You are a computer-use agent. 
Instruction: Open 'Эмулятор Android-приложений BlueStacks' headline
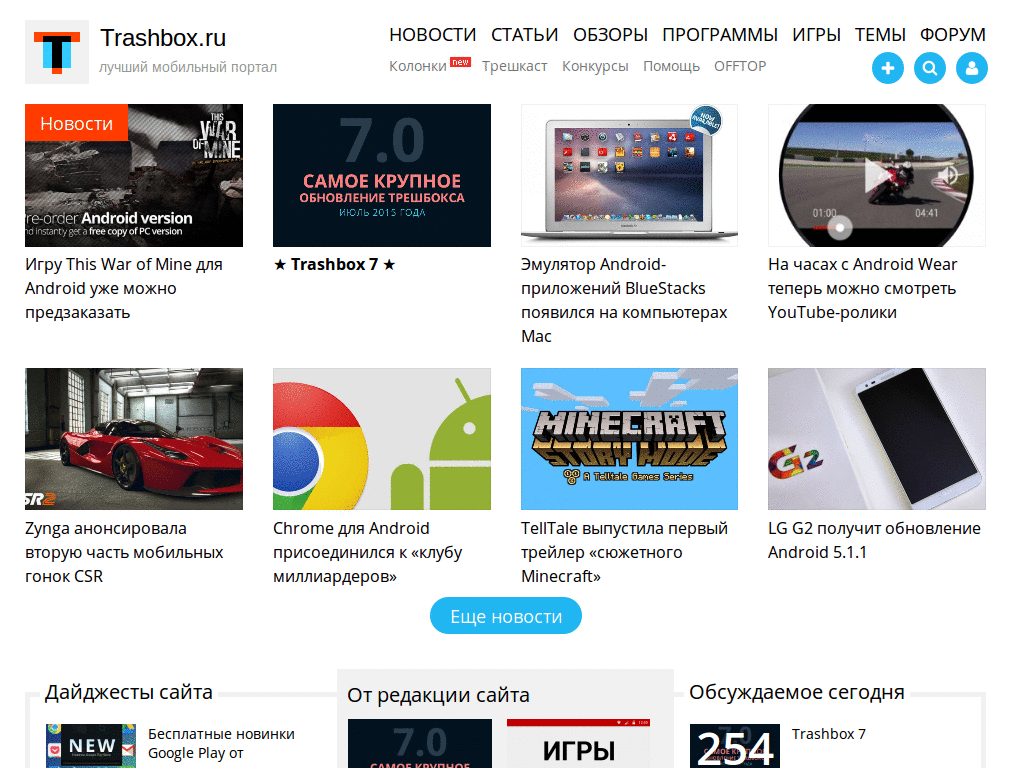(x=624, y=300)
